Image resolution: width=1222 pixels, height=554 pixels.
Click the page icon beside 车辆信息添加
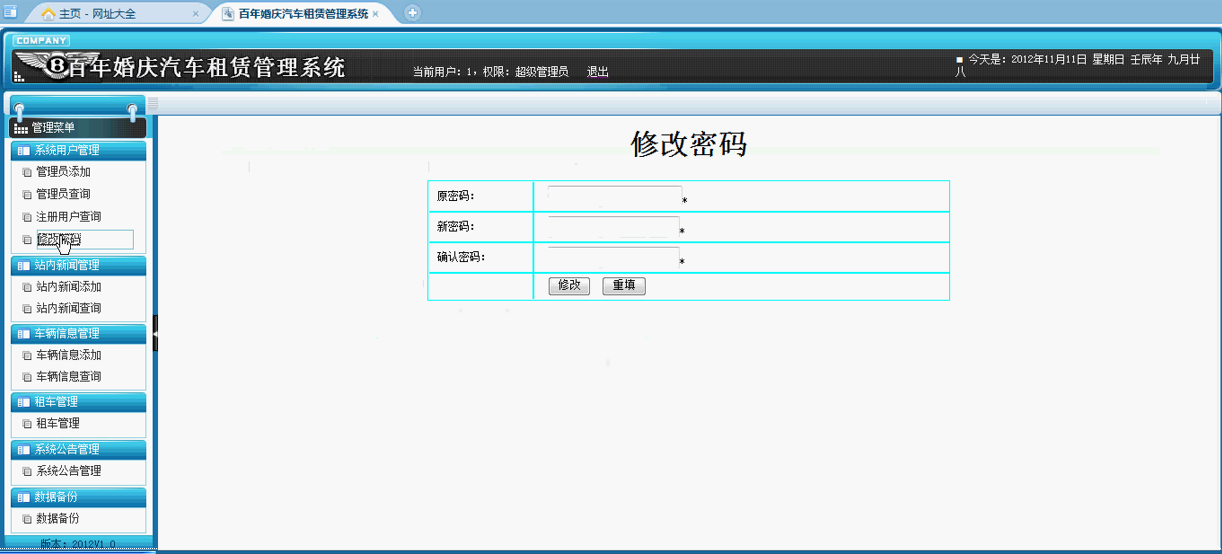(27, 355)
